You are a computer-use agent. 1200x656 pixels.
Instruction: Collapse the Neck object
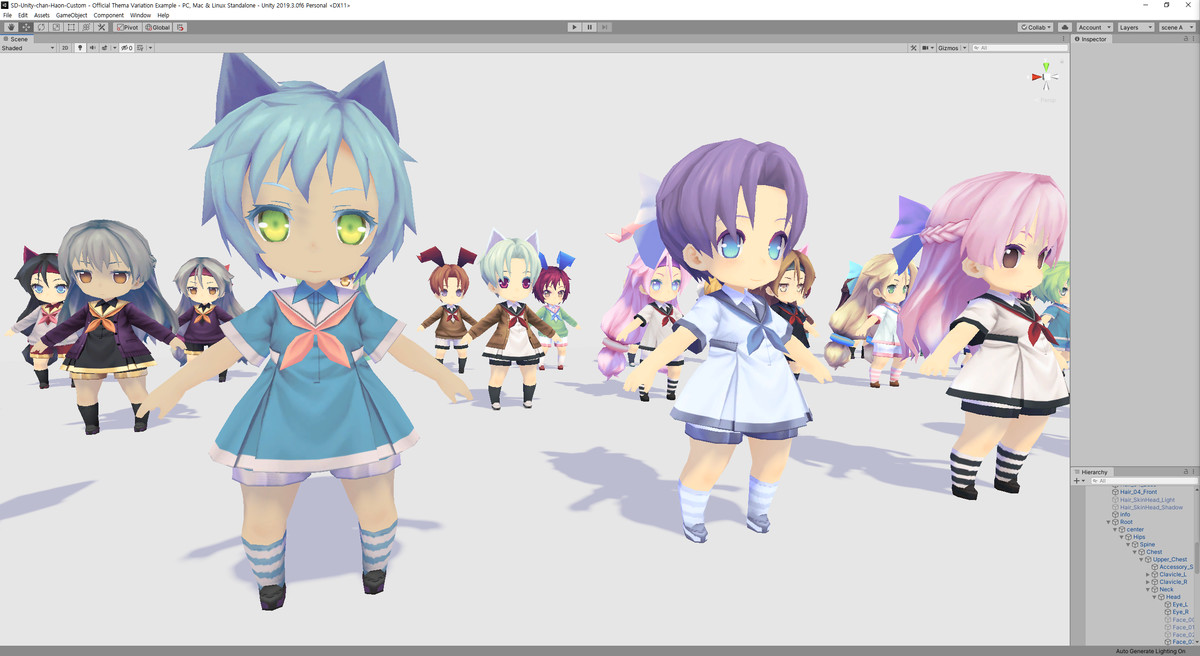pos(1148,590)
